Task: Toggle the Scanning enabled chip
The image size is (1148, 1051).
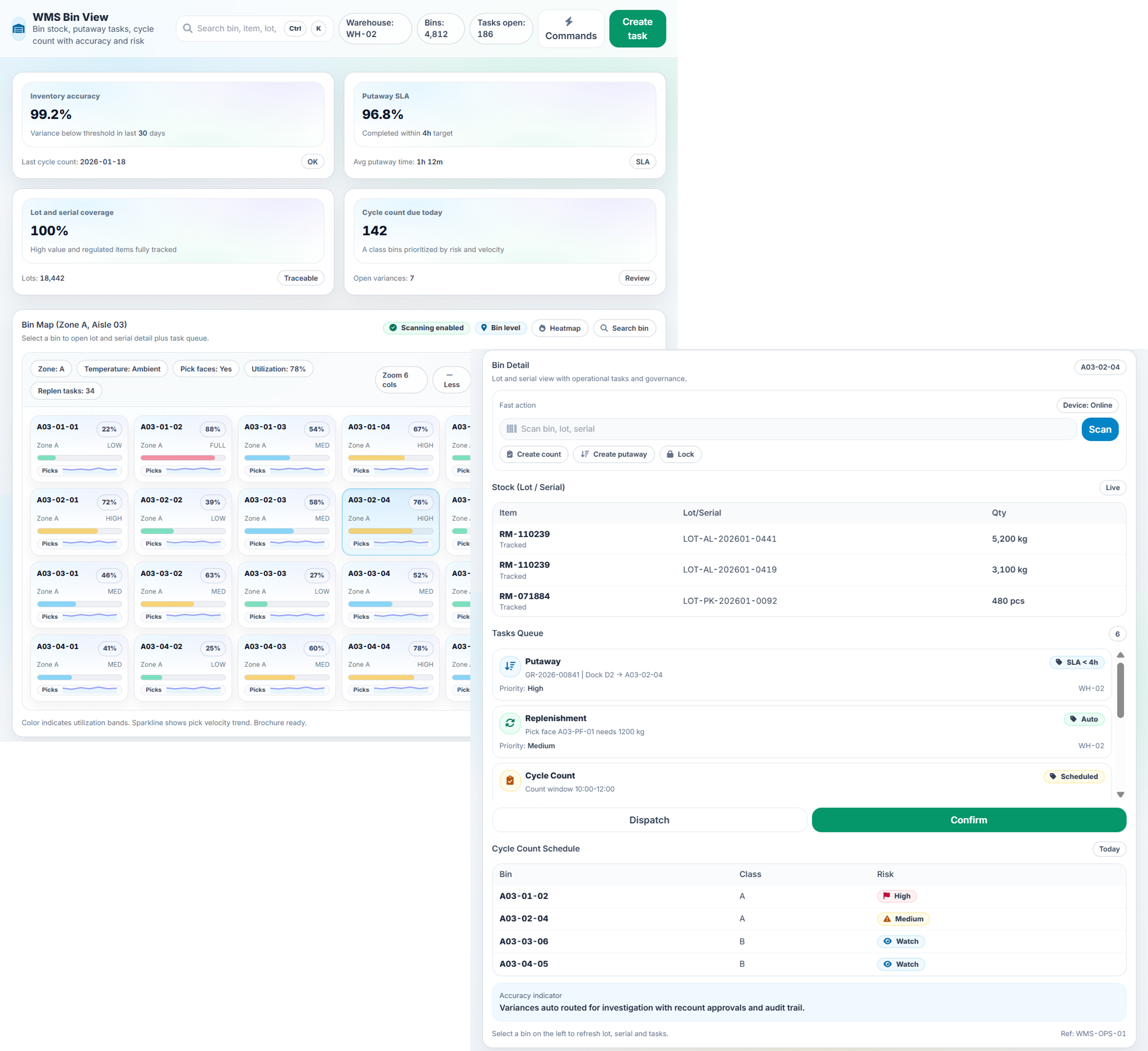Action: pyautogui.click(x=426, y=328)
